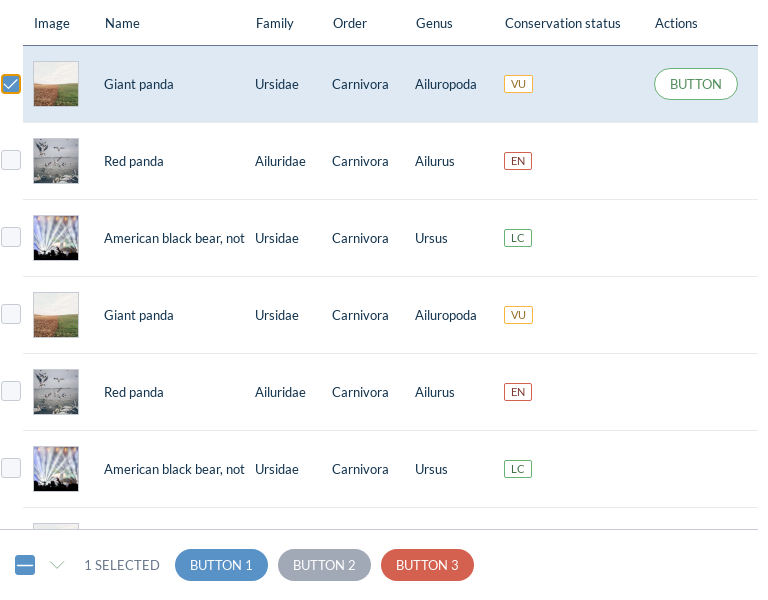This screenshot has width=768, height=600.
Task: Expand the selection options chevron dropdown
Action: 57,565
